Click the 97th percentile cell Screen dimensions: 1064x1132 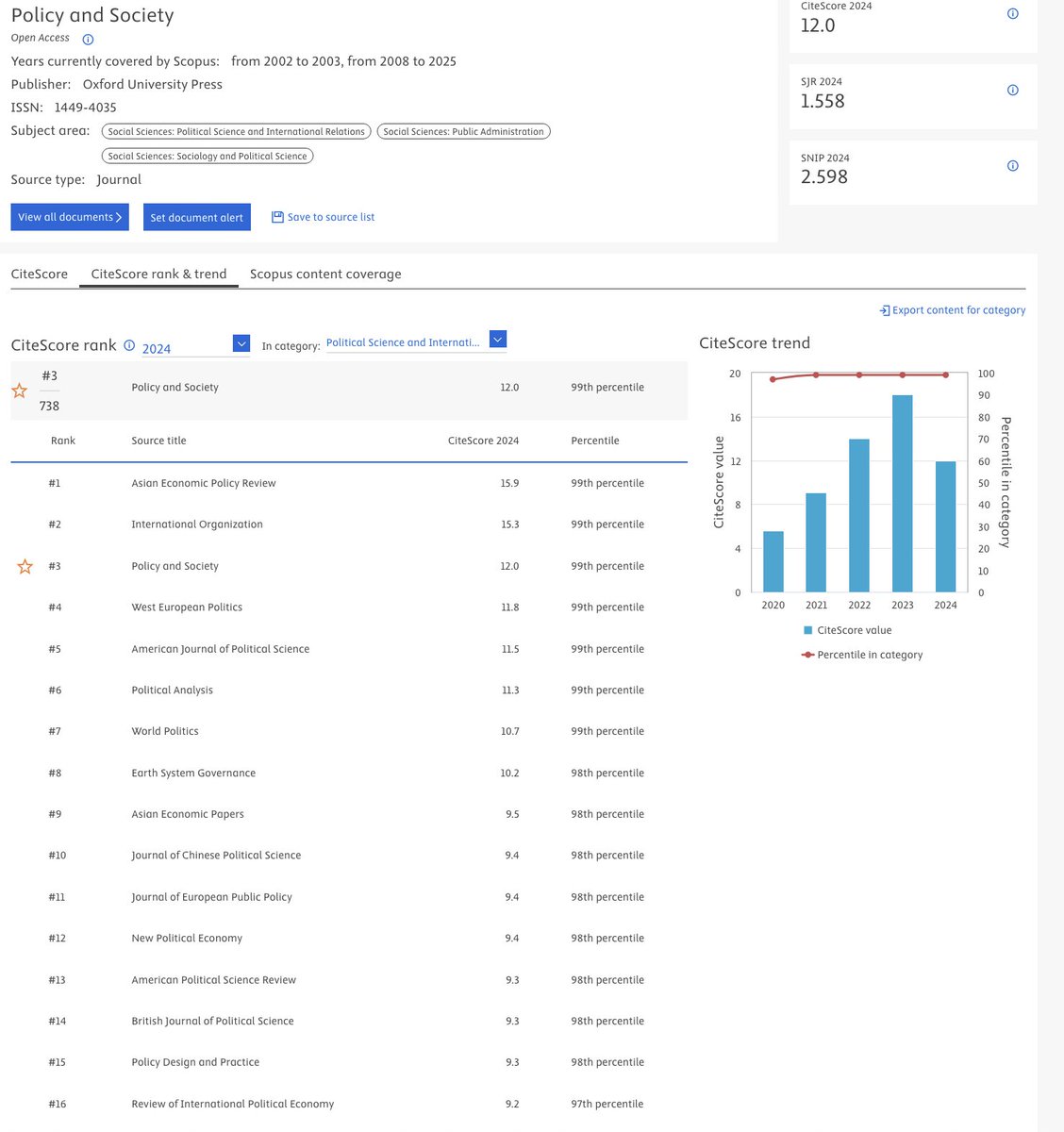click(607, 1104)
